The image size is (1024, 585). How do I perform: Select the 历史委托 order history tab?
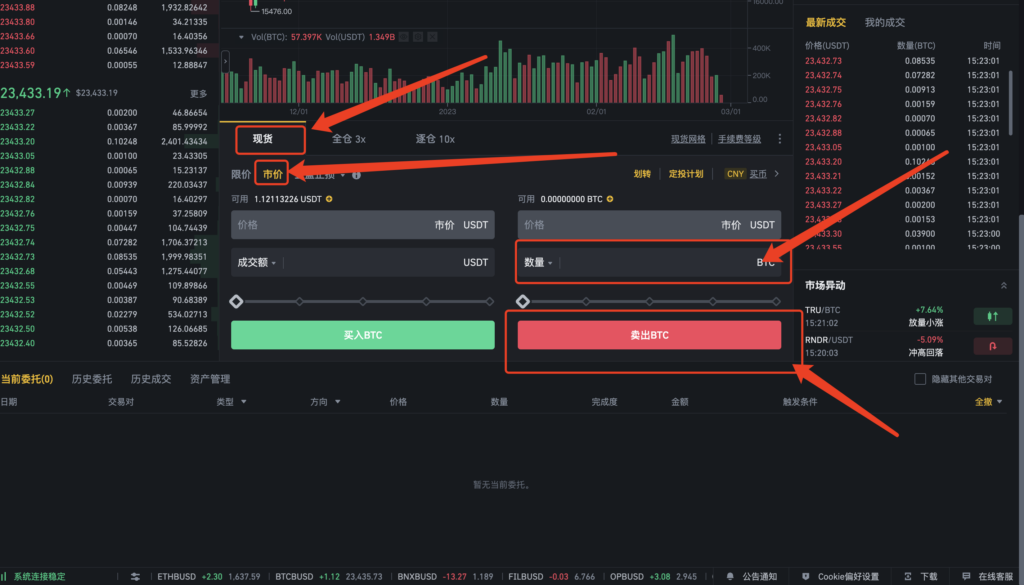coord(91,379)
